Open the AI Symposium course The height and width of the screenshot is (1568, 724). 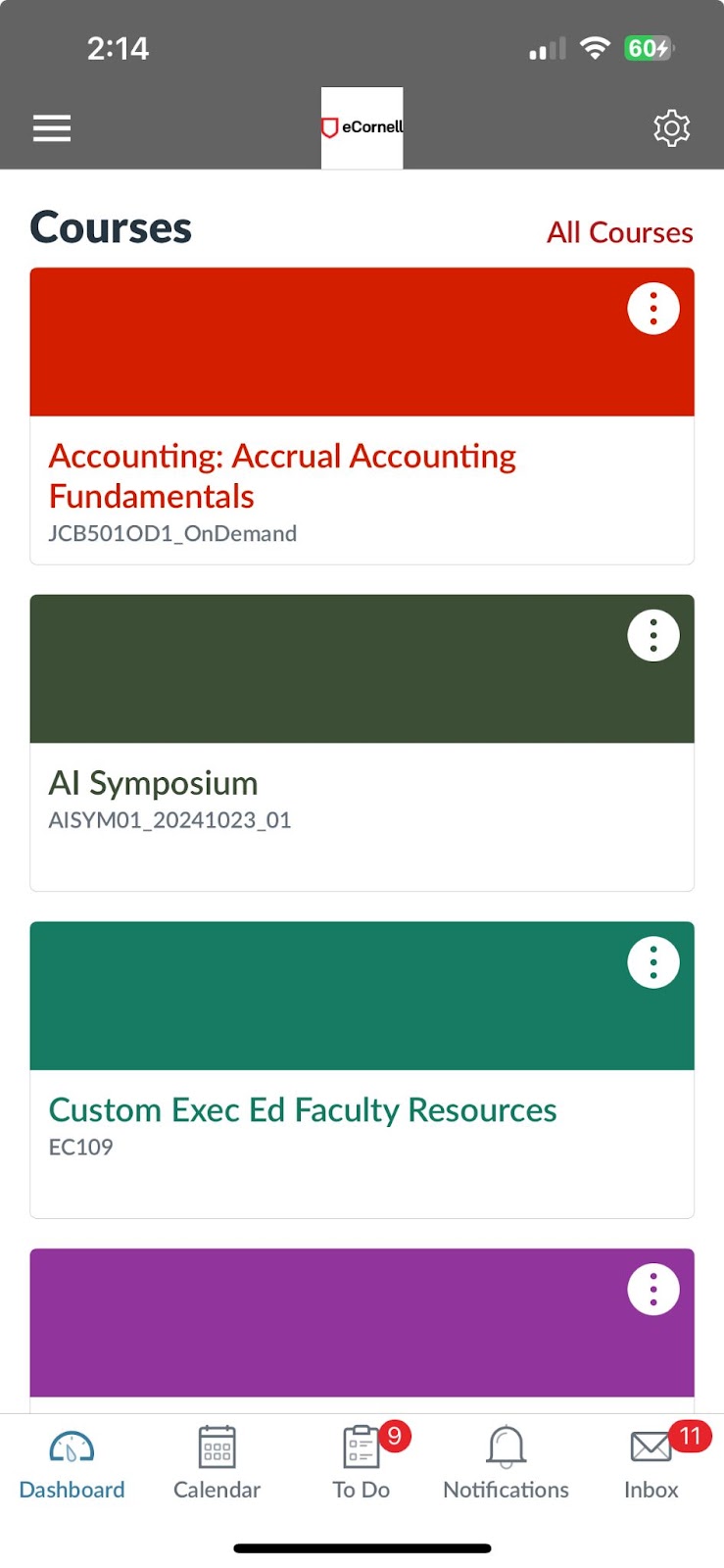[x=154, y=783]
